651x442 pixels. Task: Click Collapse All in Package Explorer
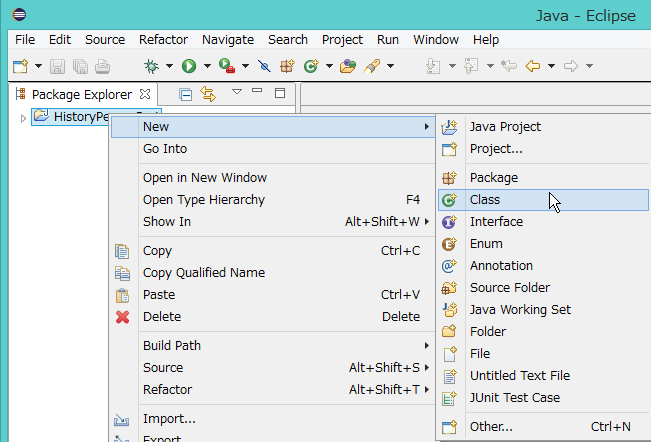pyautogui.click(x=185, y=95)
